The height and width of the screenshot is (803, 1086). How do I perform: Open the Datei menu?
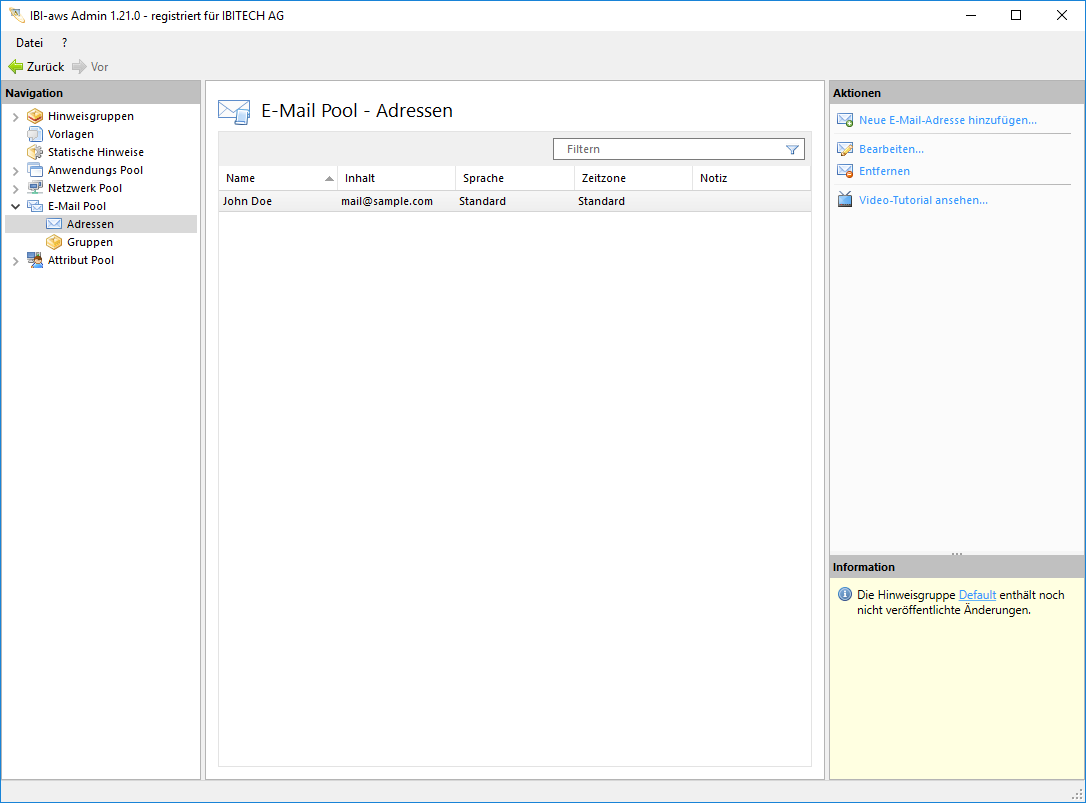[x=29, y=43]
